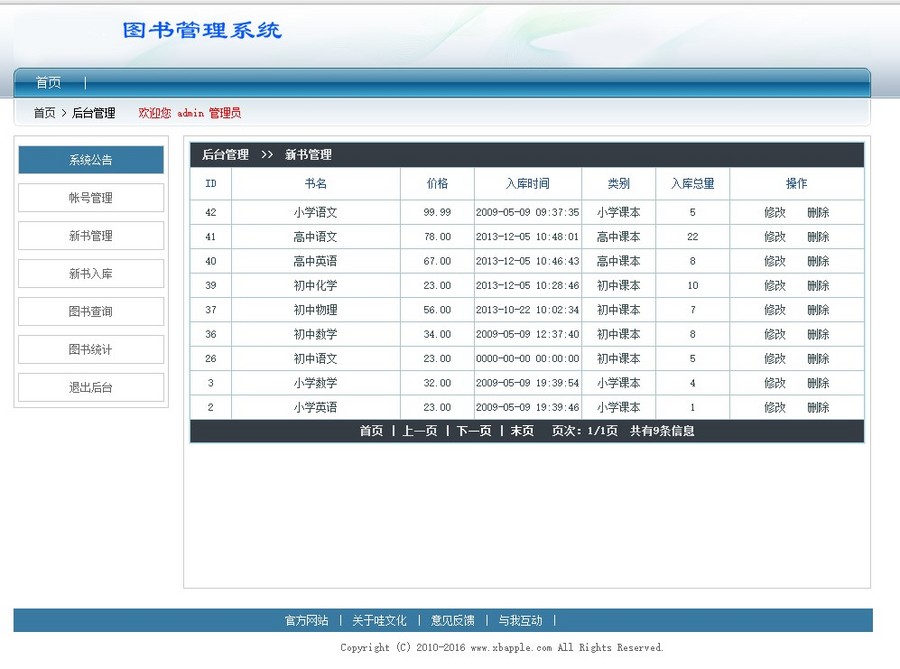Open 图书查询 (Book Query) page

[x=90, y=311]
